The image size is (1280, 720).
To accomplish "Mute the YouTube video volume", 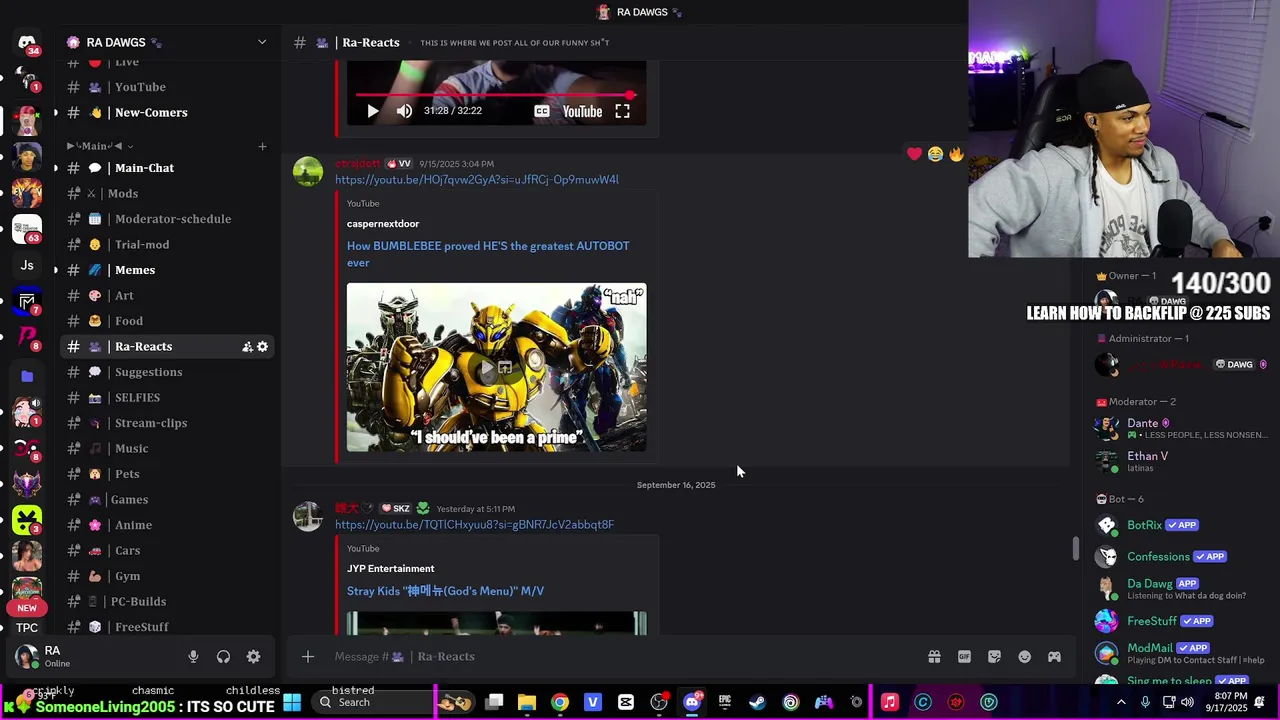I will click(x=404, y=111).
